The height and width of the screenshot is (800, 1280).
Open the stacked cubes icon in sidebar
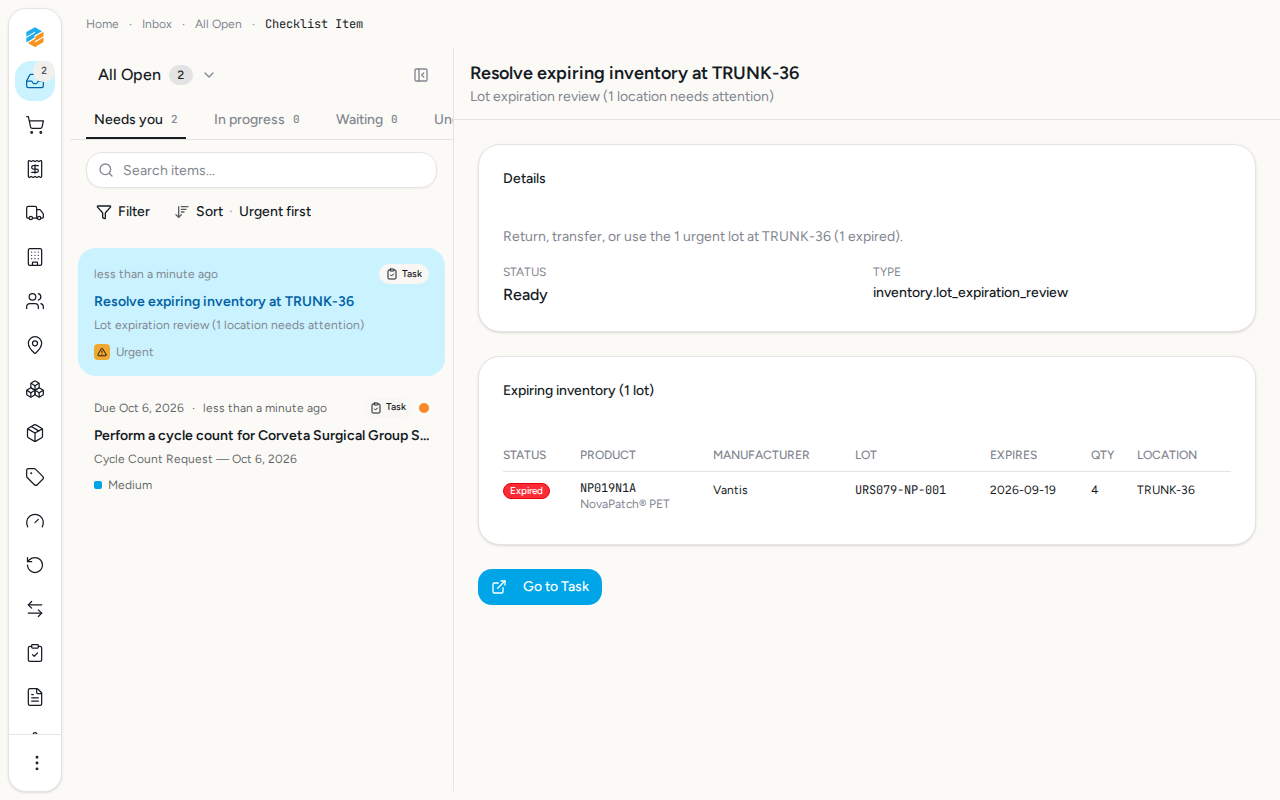[x=35, y=389]
